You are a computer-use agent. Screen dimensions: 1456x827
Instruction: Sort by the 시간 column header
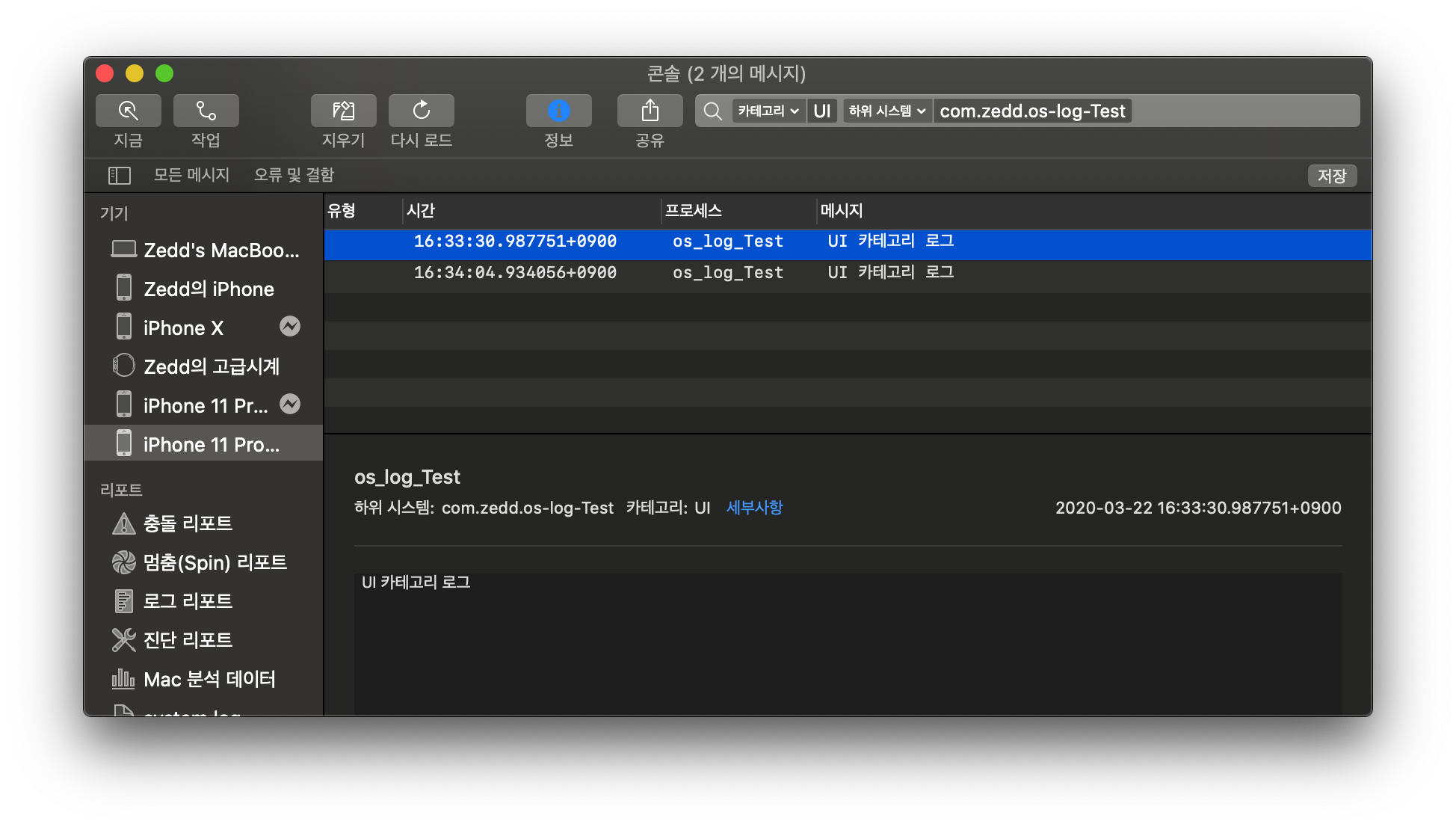421,211
